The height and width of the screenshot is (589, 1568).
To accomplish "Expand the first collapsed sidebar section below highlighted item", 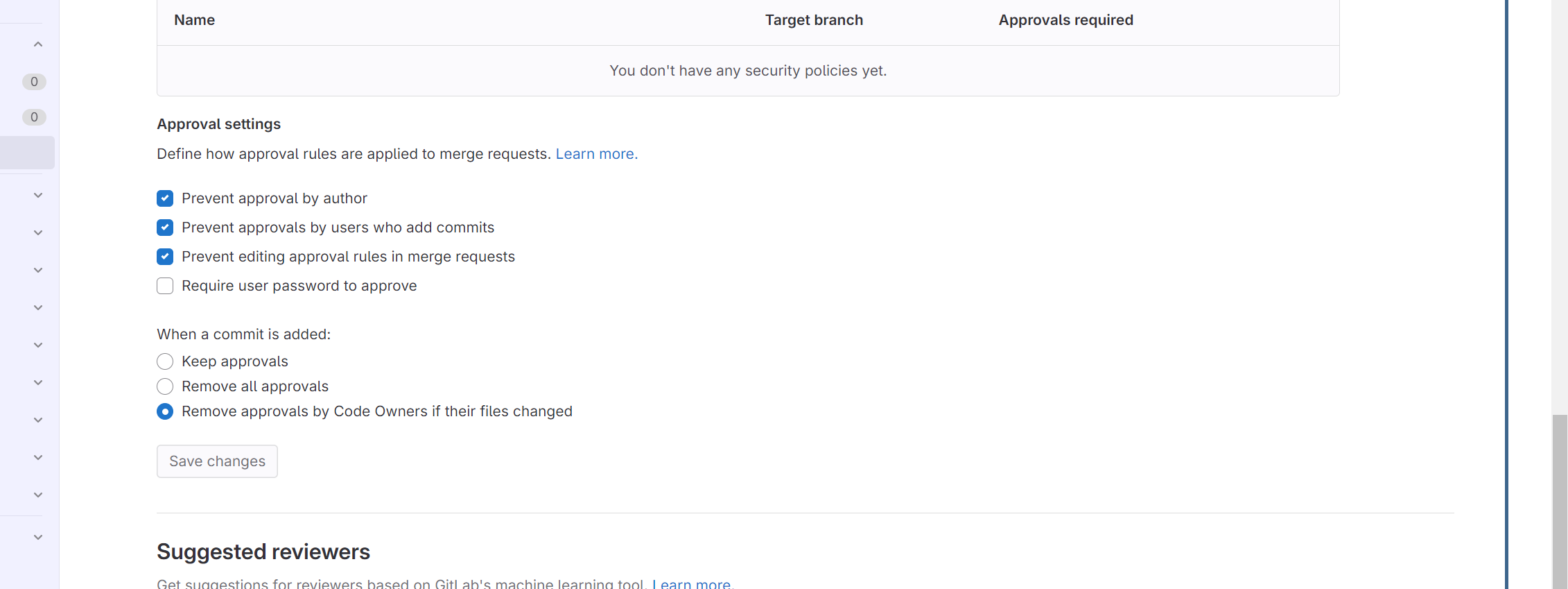I will 38,196.
